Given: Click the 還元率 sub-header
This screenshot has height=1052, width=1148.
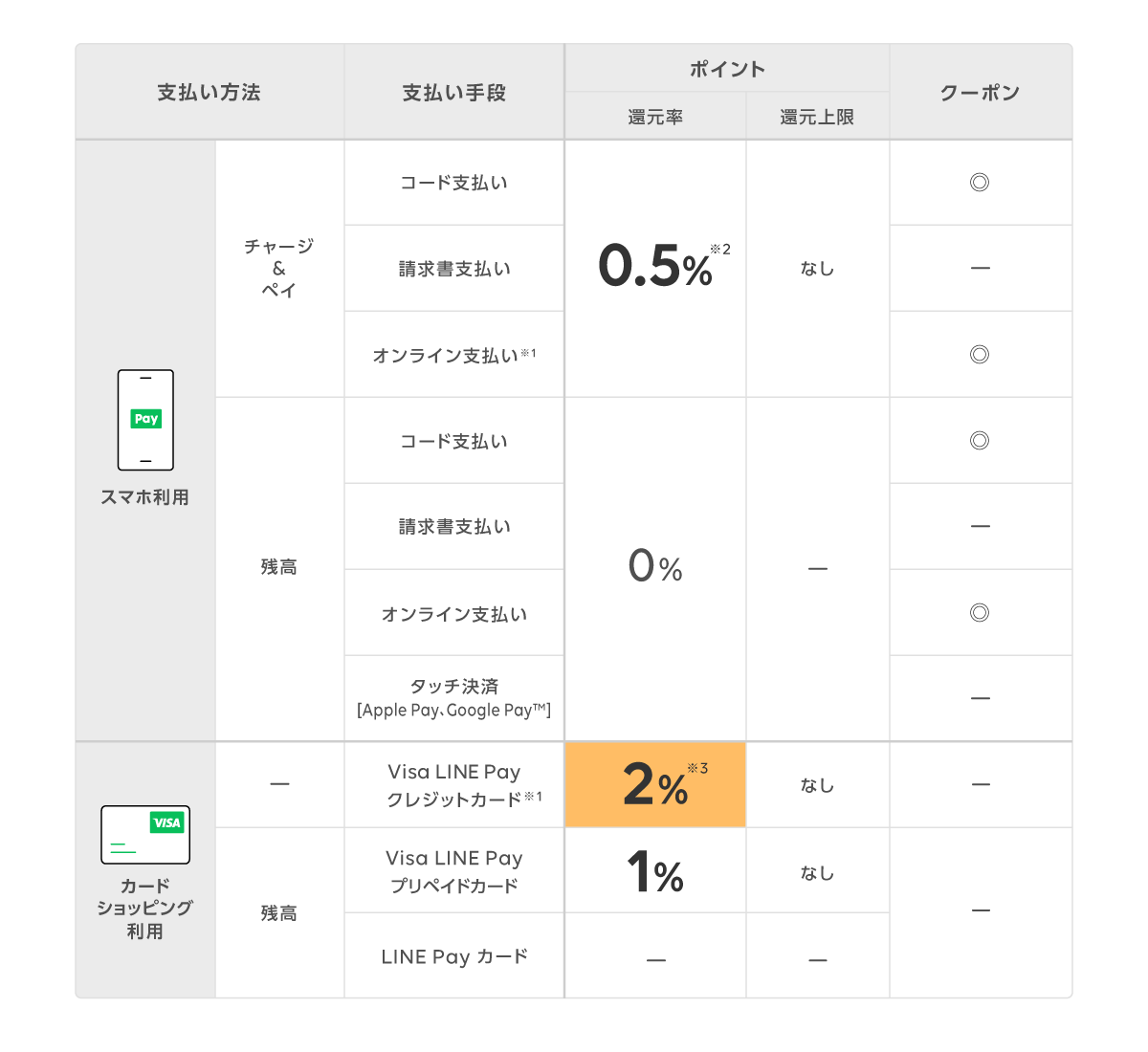Looking at the screenshot, I should (x=655, y=117).
